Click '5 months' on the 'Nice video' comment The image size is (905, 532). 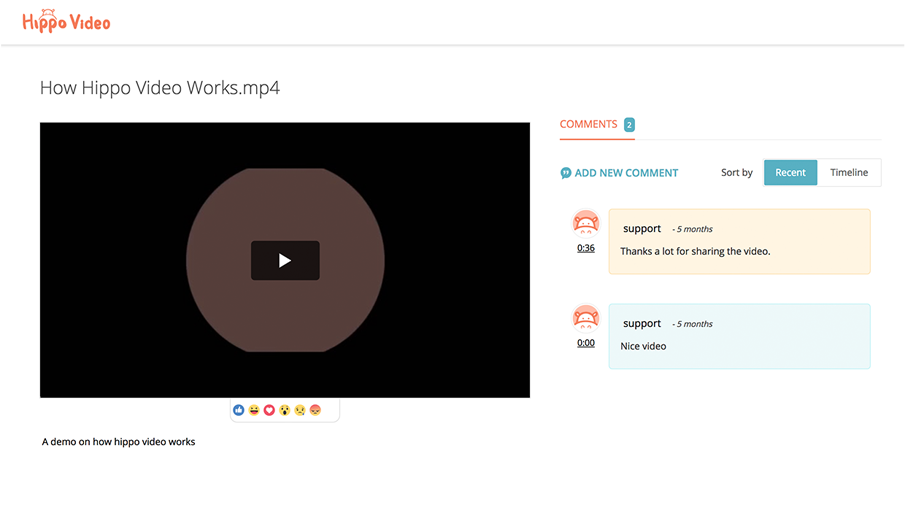tap(694, 324)
